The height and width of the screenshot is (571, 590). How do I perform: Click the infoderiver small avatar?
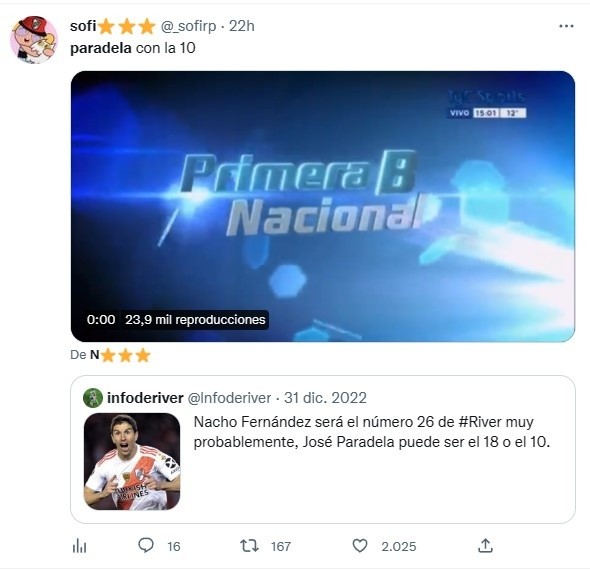93,398
